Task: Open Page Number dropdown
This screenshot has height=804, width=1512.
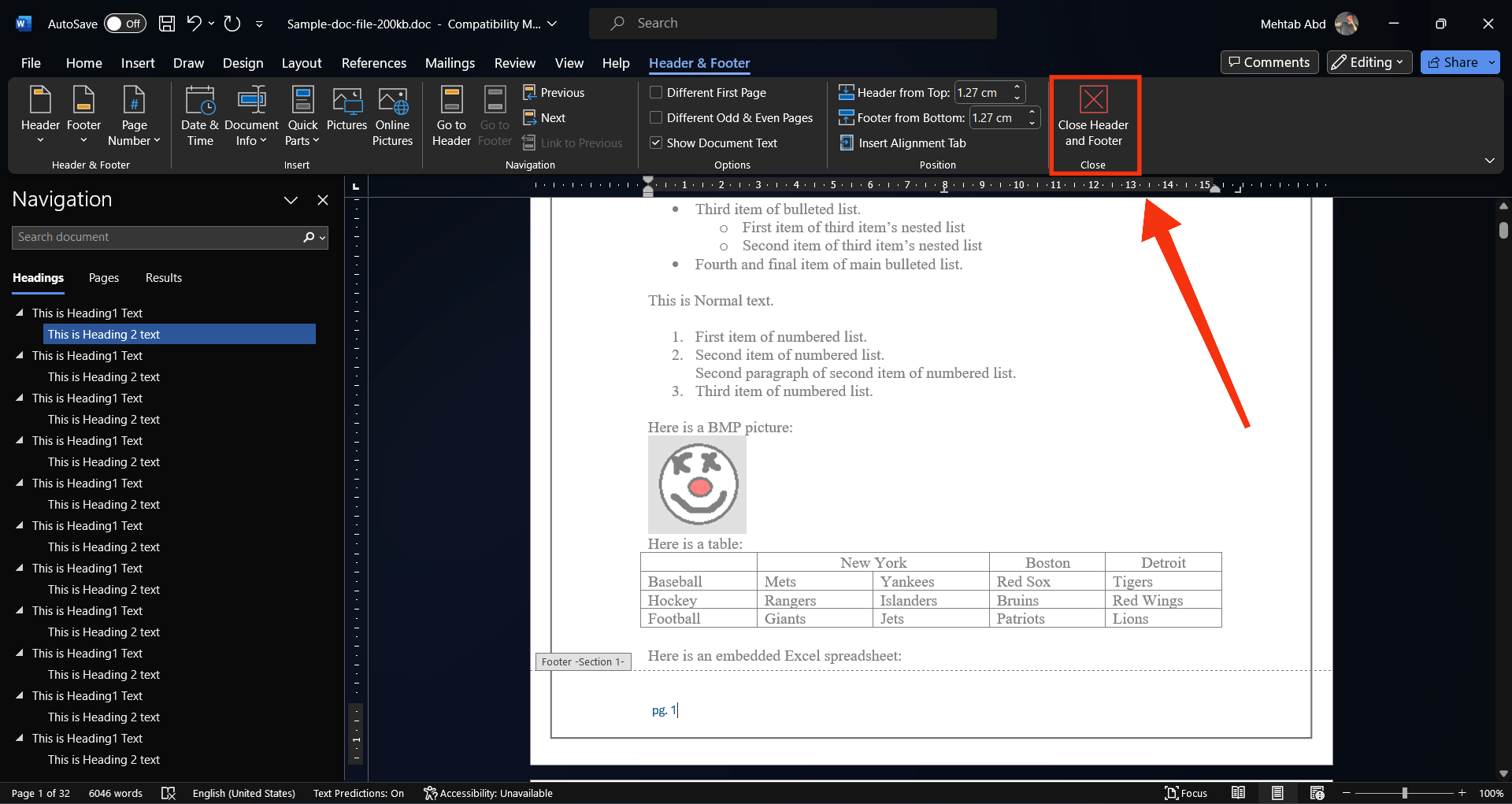Action: click(x=134, y=117)
